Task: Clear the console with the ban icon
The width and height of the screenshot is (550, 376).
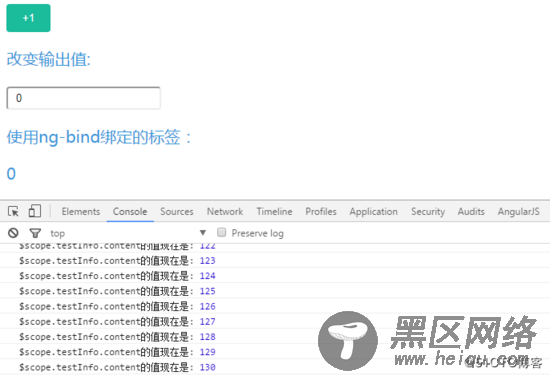Action: [13, 233]
